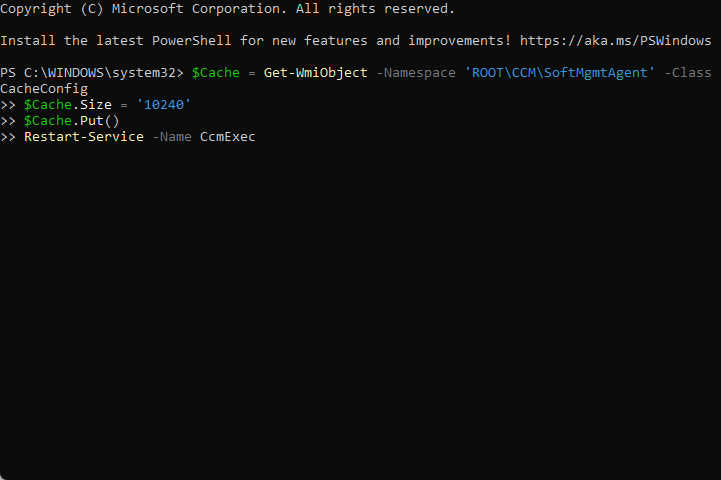The image size is (721, 480).
Task: Select the -Name parameter
Action: coord(172,137)
